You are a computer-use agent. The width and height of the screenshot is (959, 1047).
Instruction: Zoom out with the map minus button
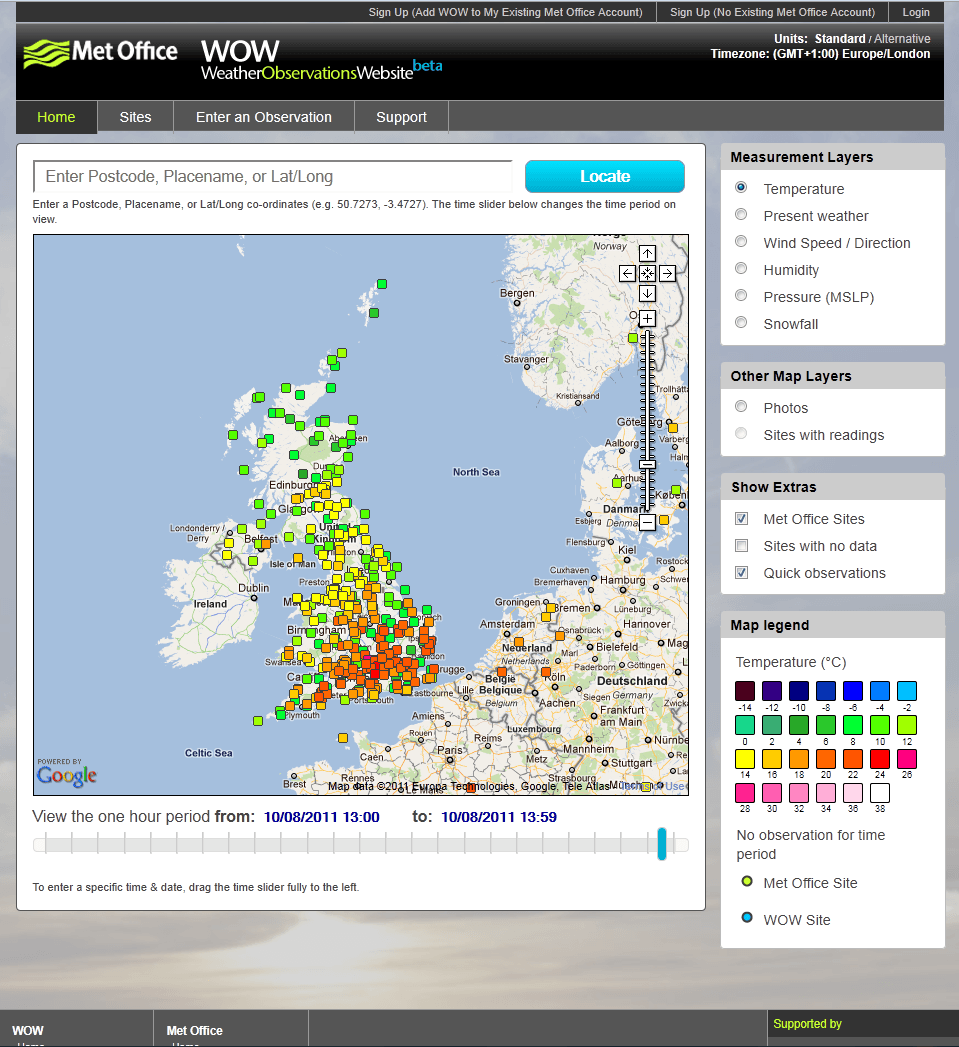click(x=647, y=522)
